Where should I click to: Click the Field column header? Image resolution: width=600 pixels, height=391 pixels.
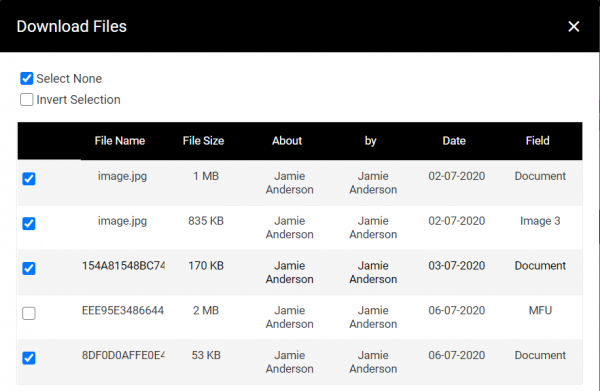point(537,141)
